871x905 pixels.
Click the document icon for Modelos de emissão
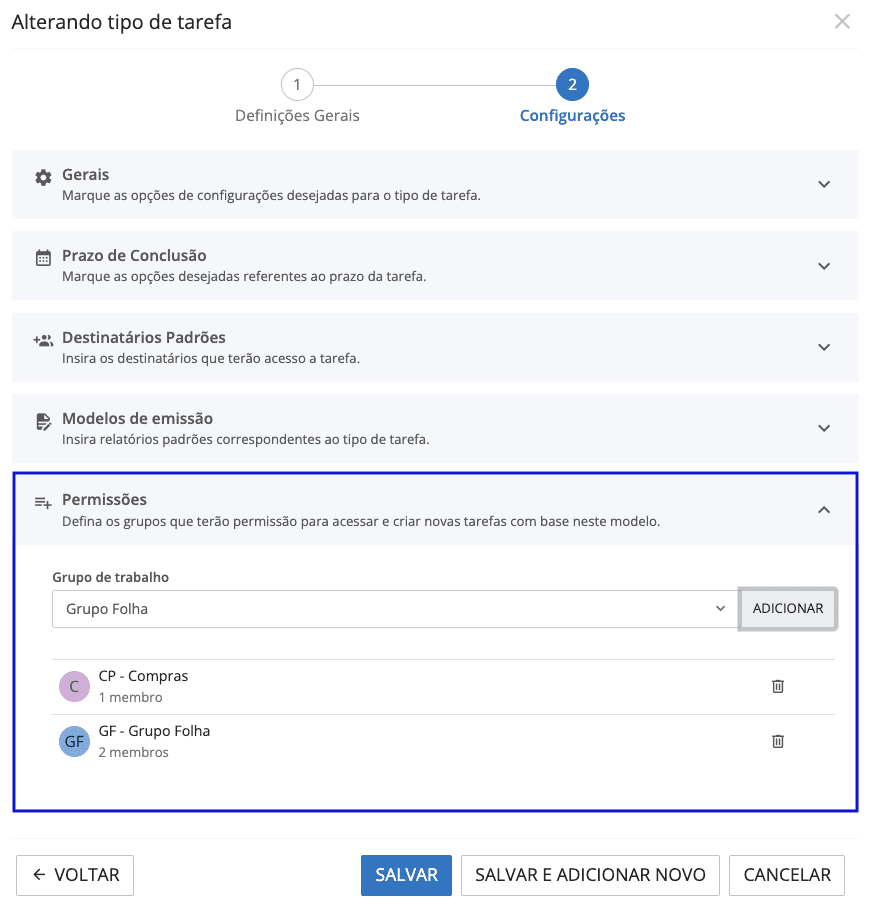pos(43,421)
